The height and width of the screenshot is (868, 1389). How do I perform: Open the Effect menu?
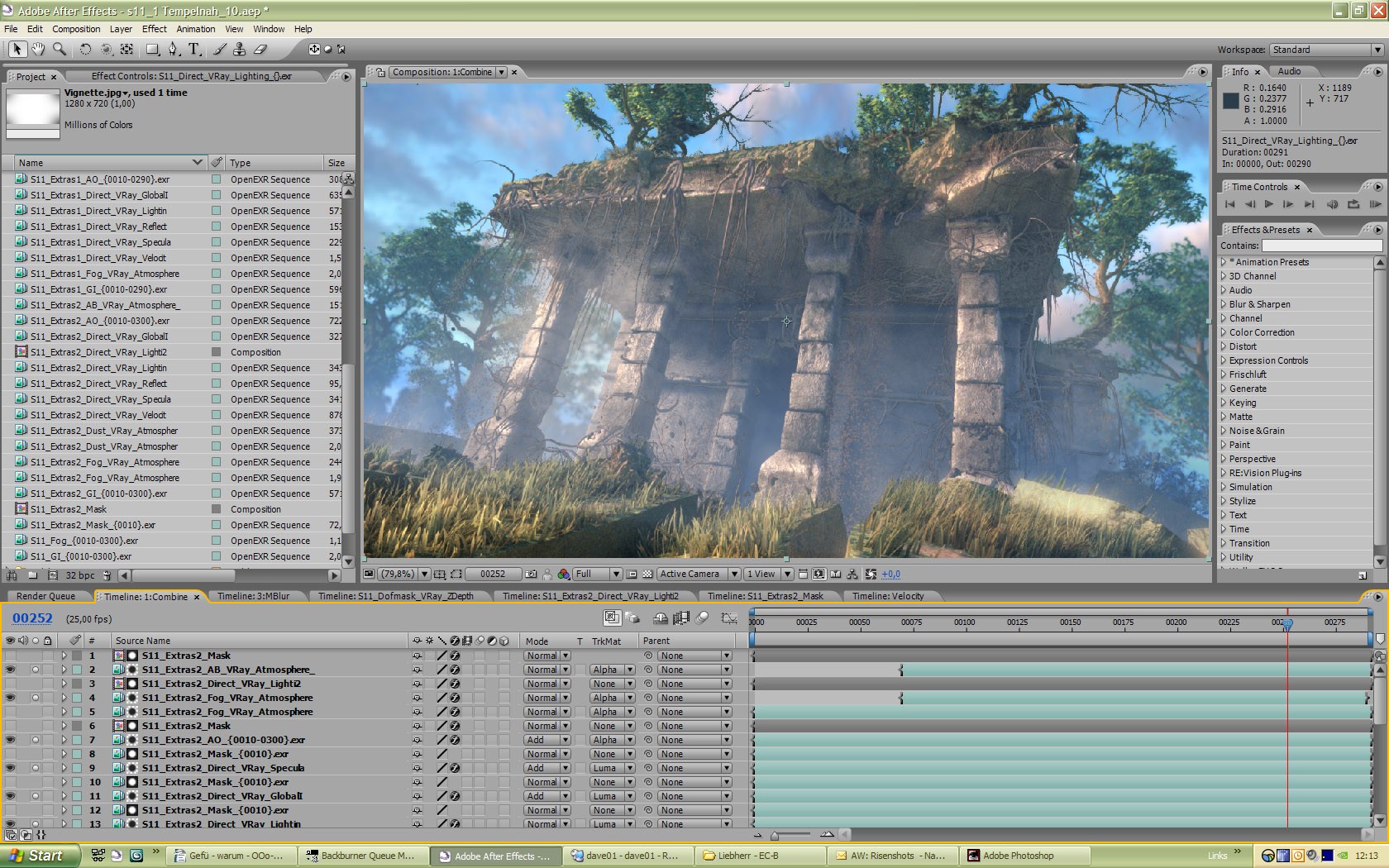pyautogui.click(x=154, y=29)
